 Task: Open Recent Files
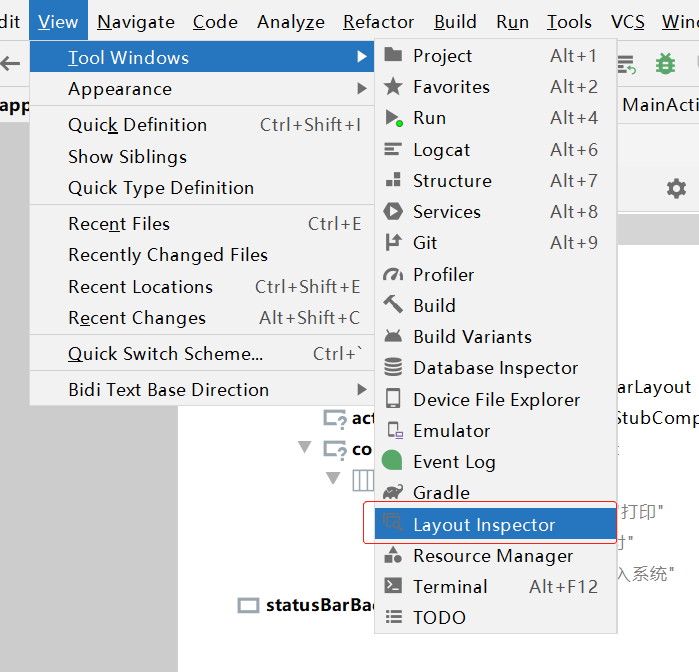click(x=202, y=224)
